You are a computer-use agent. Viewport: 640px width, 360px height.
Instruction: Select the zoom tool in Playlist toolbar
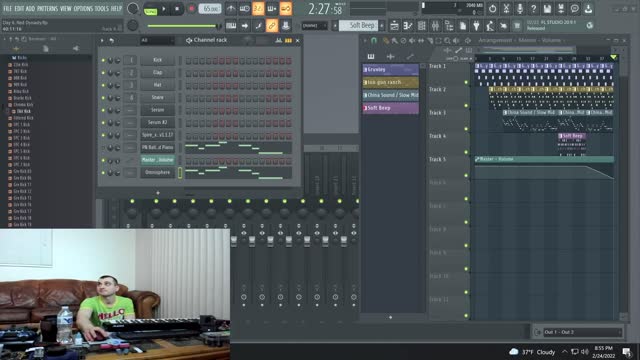[447, 40]
